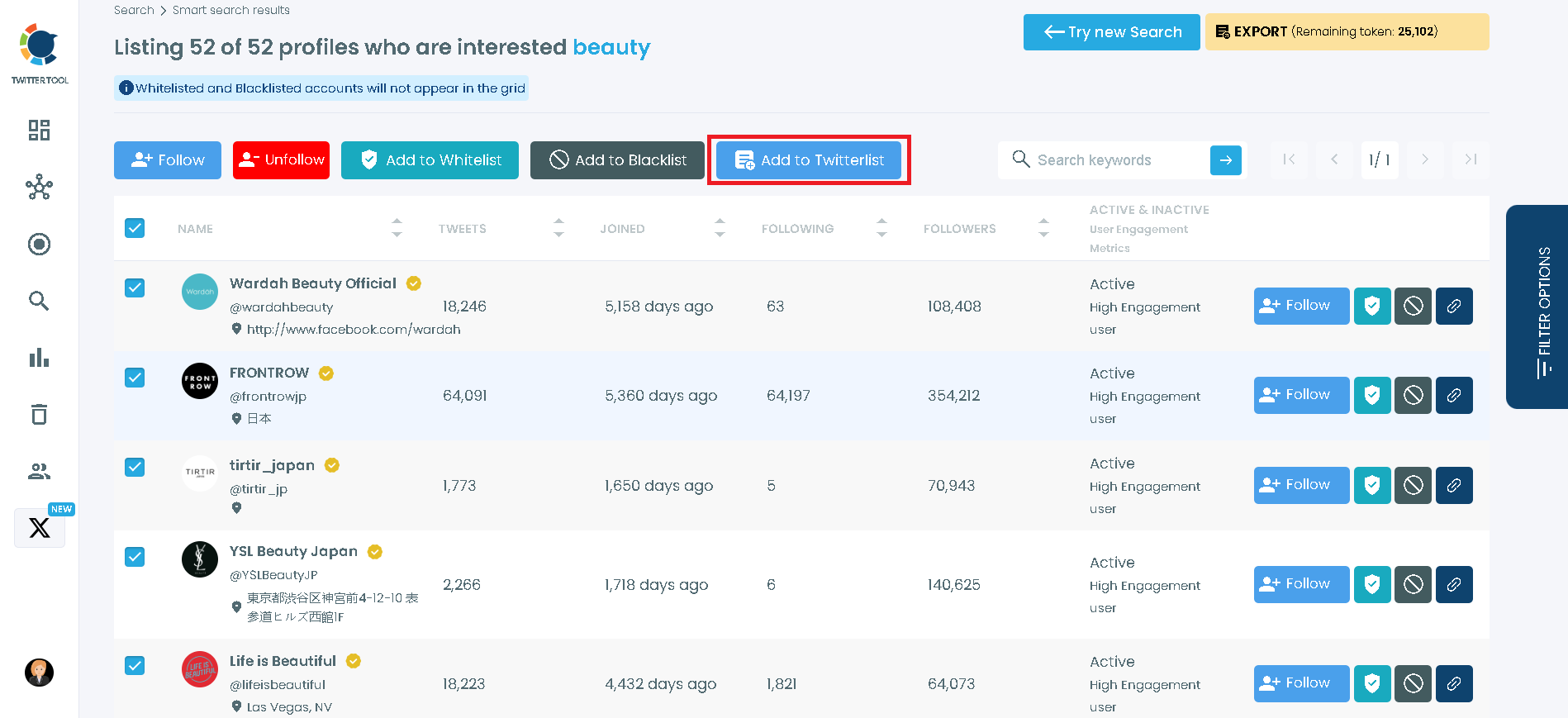
Task: Go to last page of results
Action: coord(1471,159)
